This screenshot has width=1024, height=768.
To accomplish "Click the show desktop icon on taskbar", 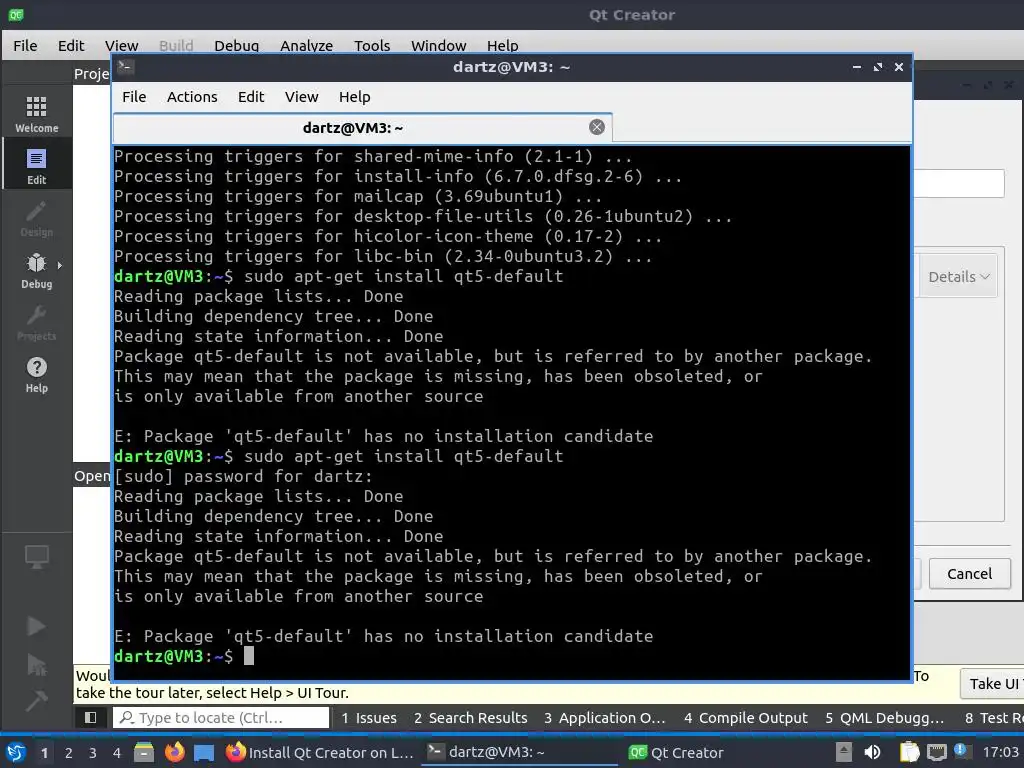I will pyautogui.click(x=204, y=753).
